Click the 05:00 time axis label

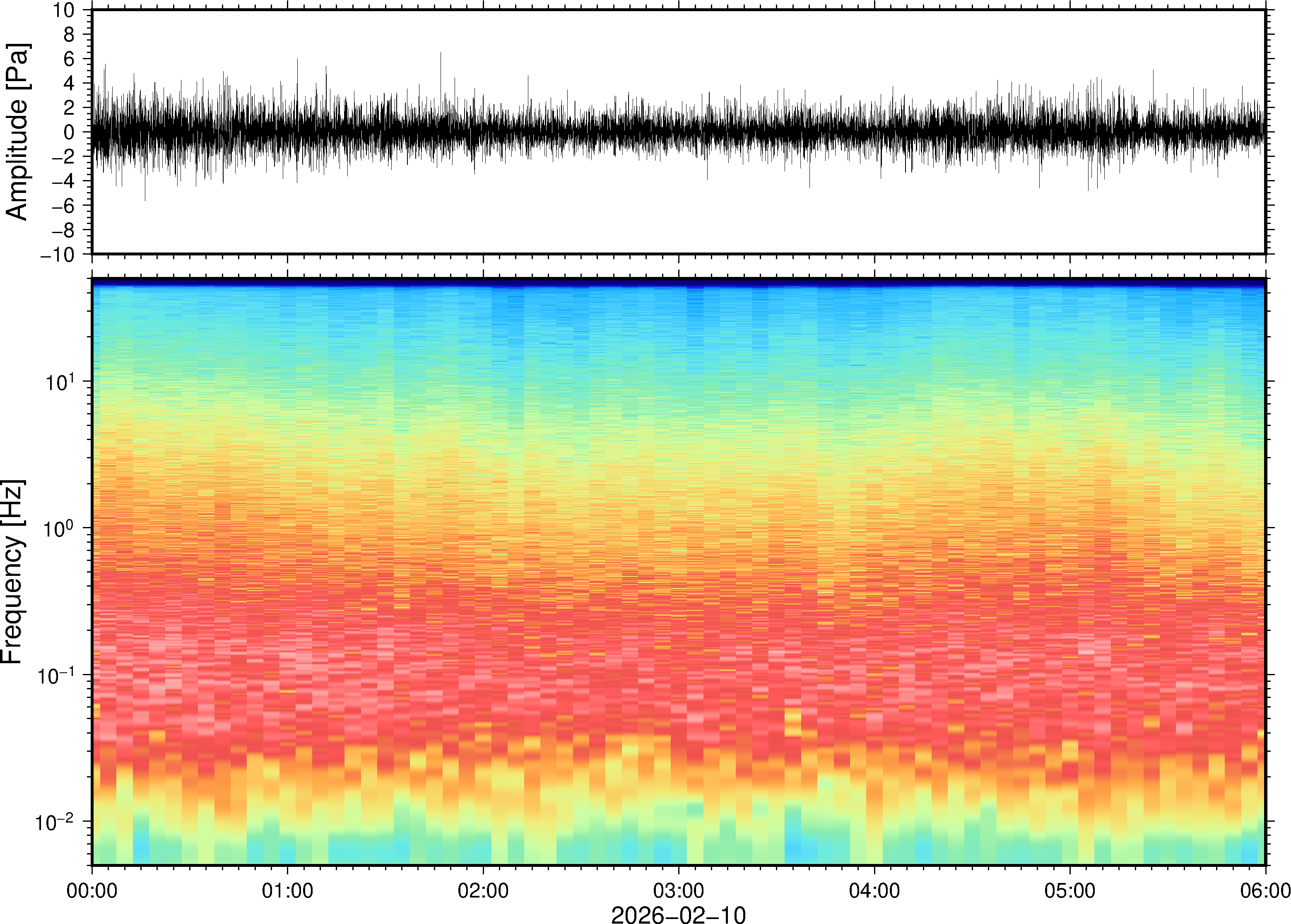pyautogui.click(x=1069, y=890)
